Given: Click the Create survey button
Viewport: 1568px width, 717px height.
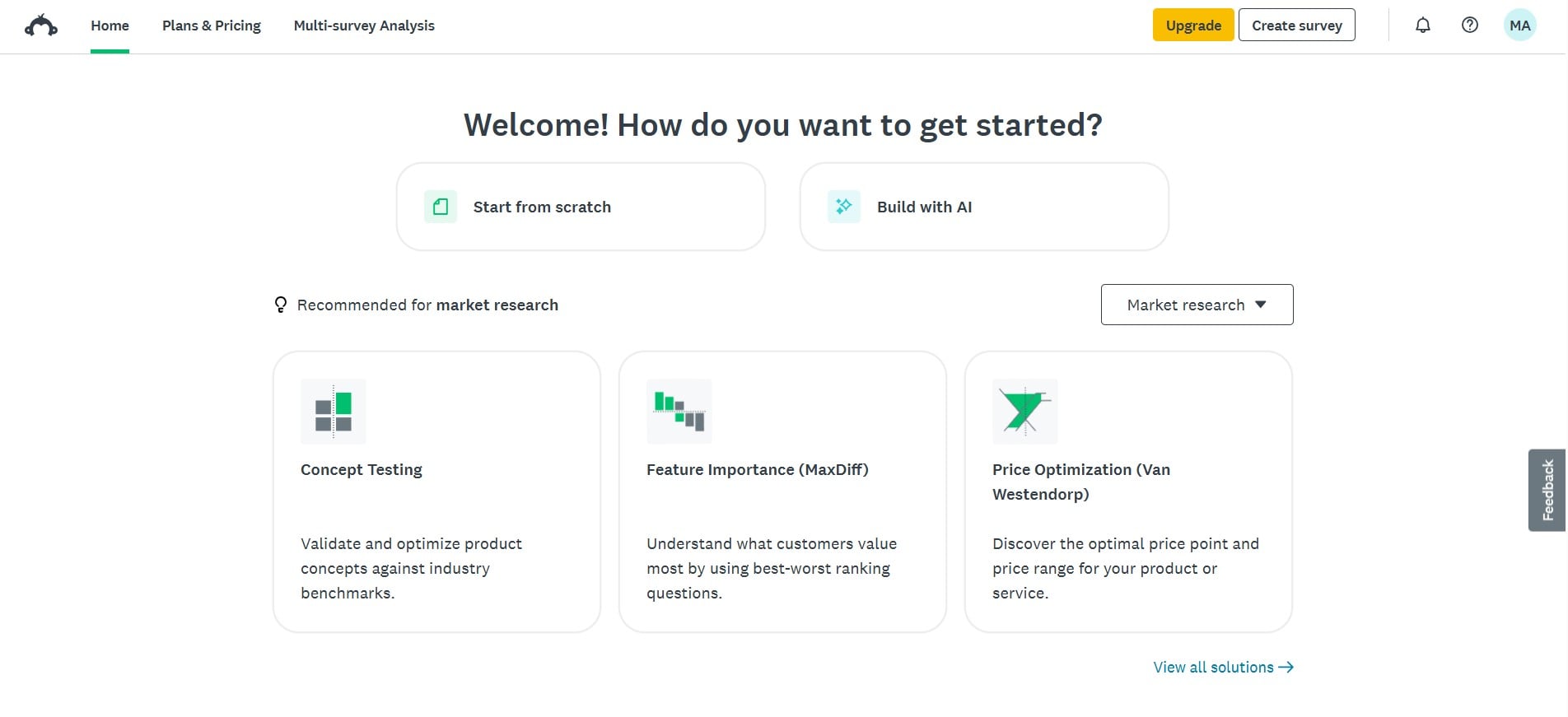Looking at the screenshot, I should click(1297, 25).
